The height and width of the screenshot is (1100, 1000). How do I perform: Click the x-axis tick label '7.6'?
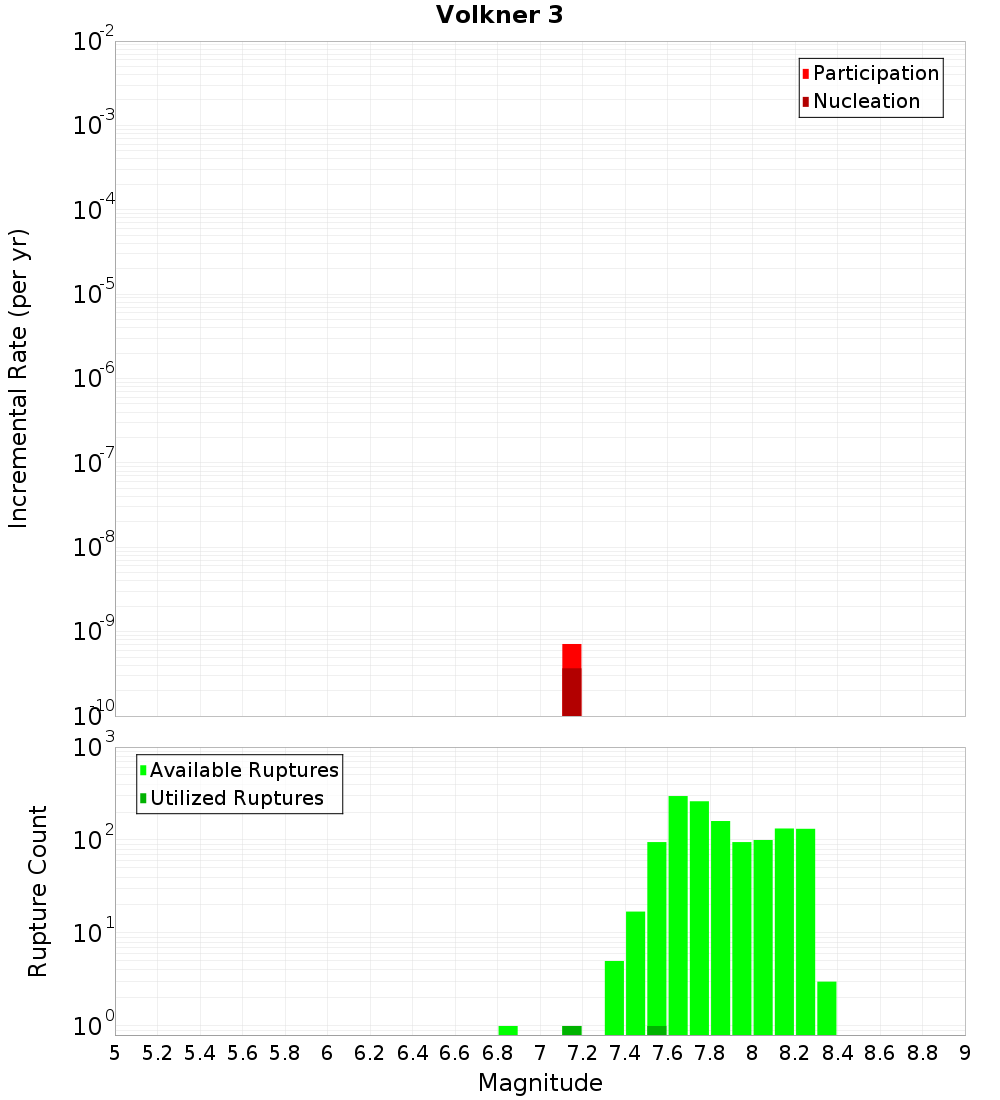(667, 1054)
